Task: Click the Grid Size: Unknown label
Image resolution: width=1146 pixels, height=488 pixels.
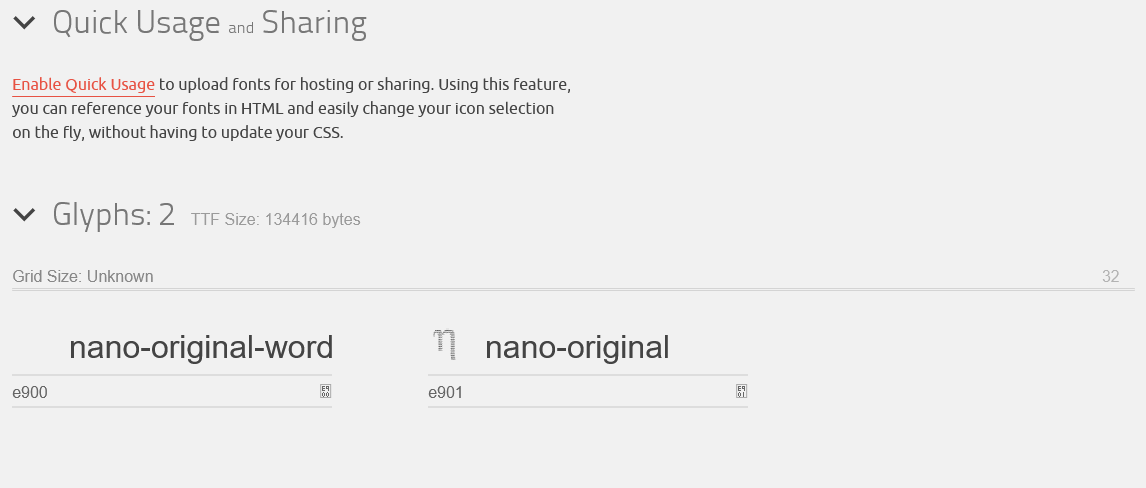Action: 83,277
